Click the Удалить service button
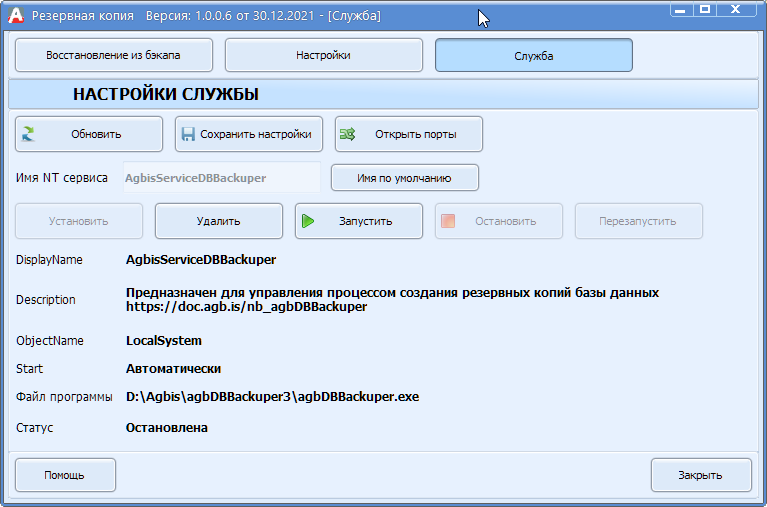 (219, 221)
